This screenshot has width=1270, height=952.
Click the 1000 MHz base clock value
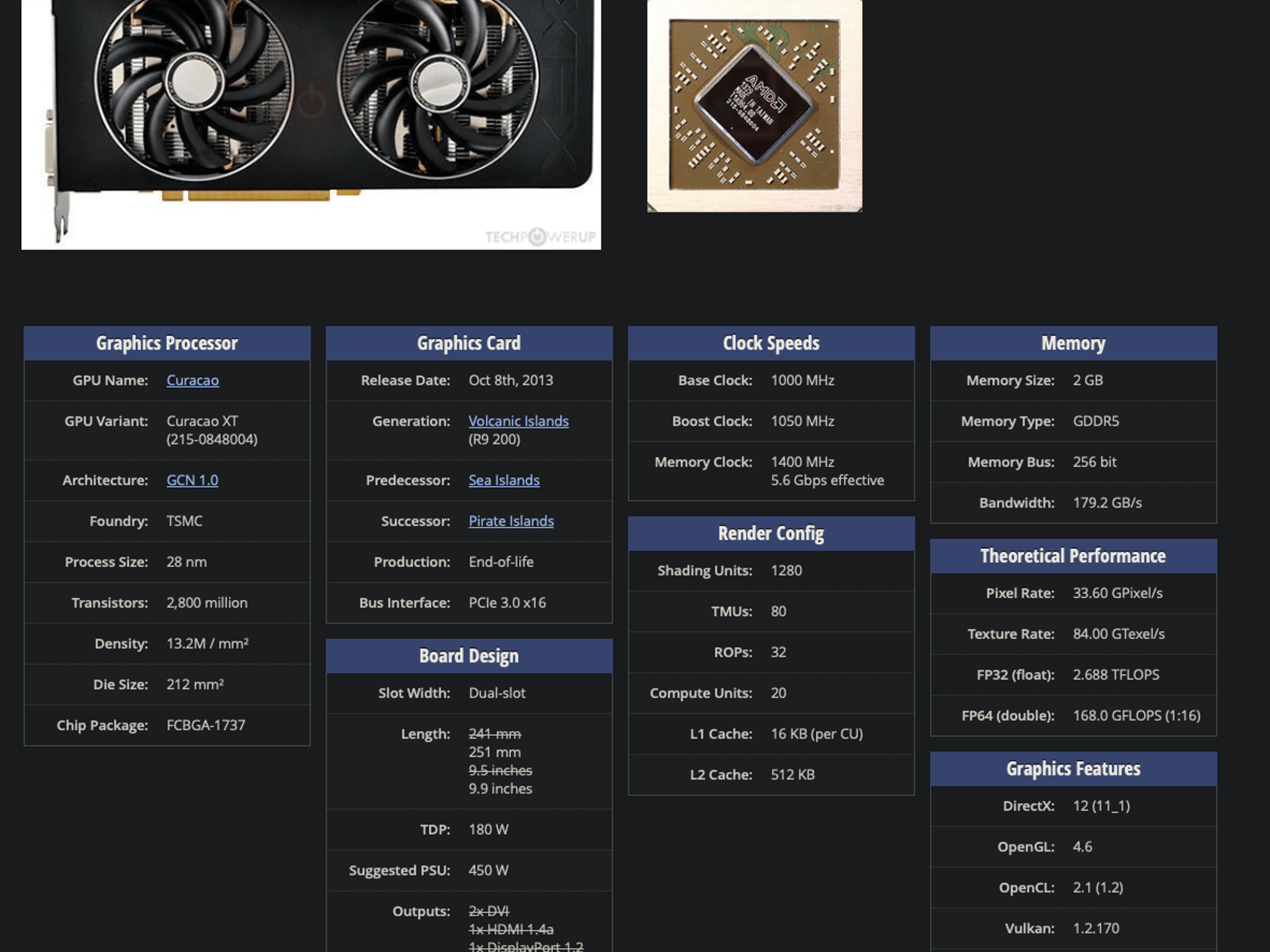coord(802,381)
